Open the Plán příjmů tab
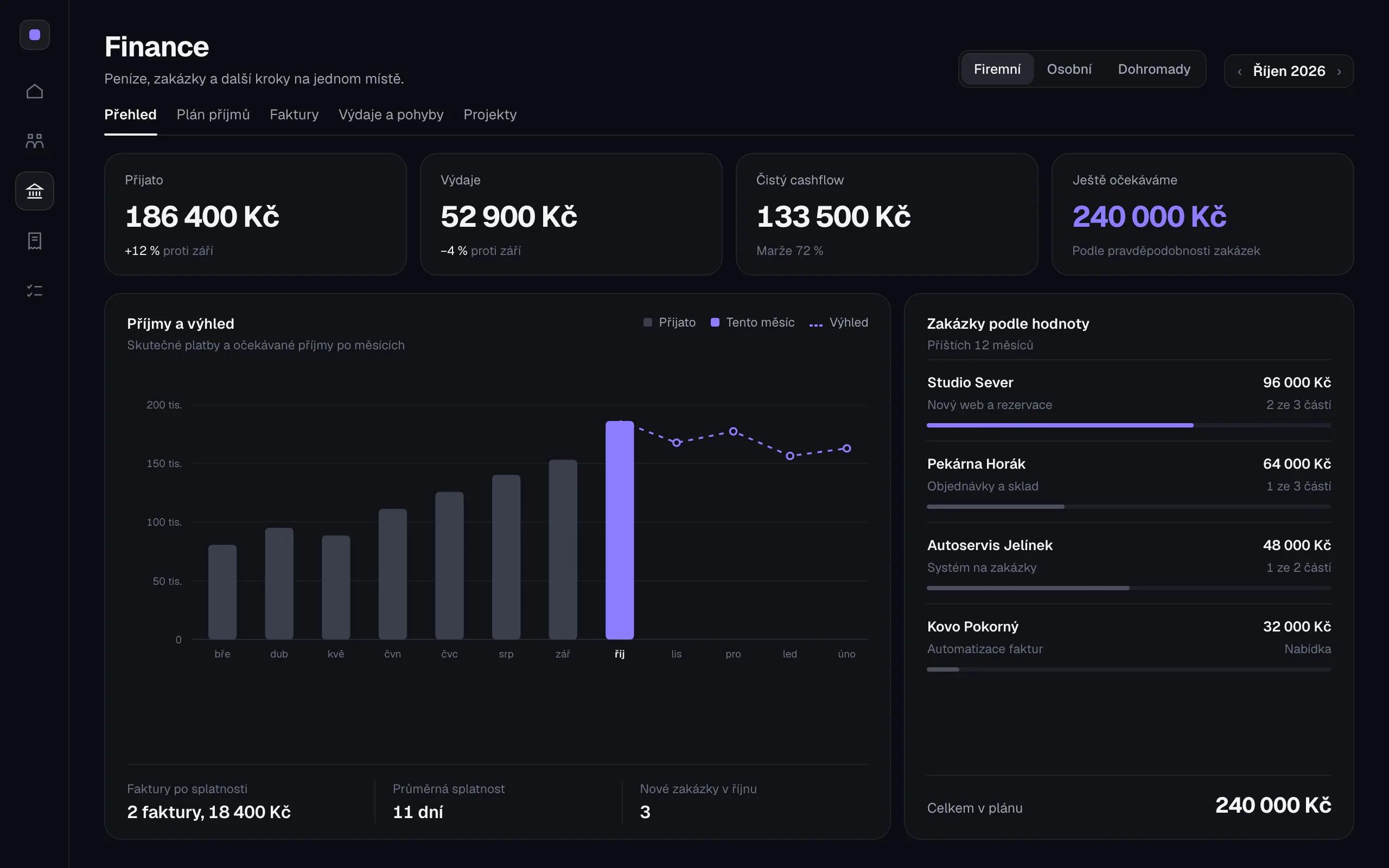Screen dimensions: 1389x868 [213, 115]
